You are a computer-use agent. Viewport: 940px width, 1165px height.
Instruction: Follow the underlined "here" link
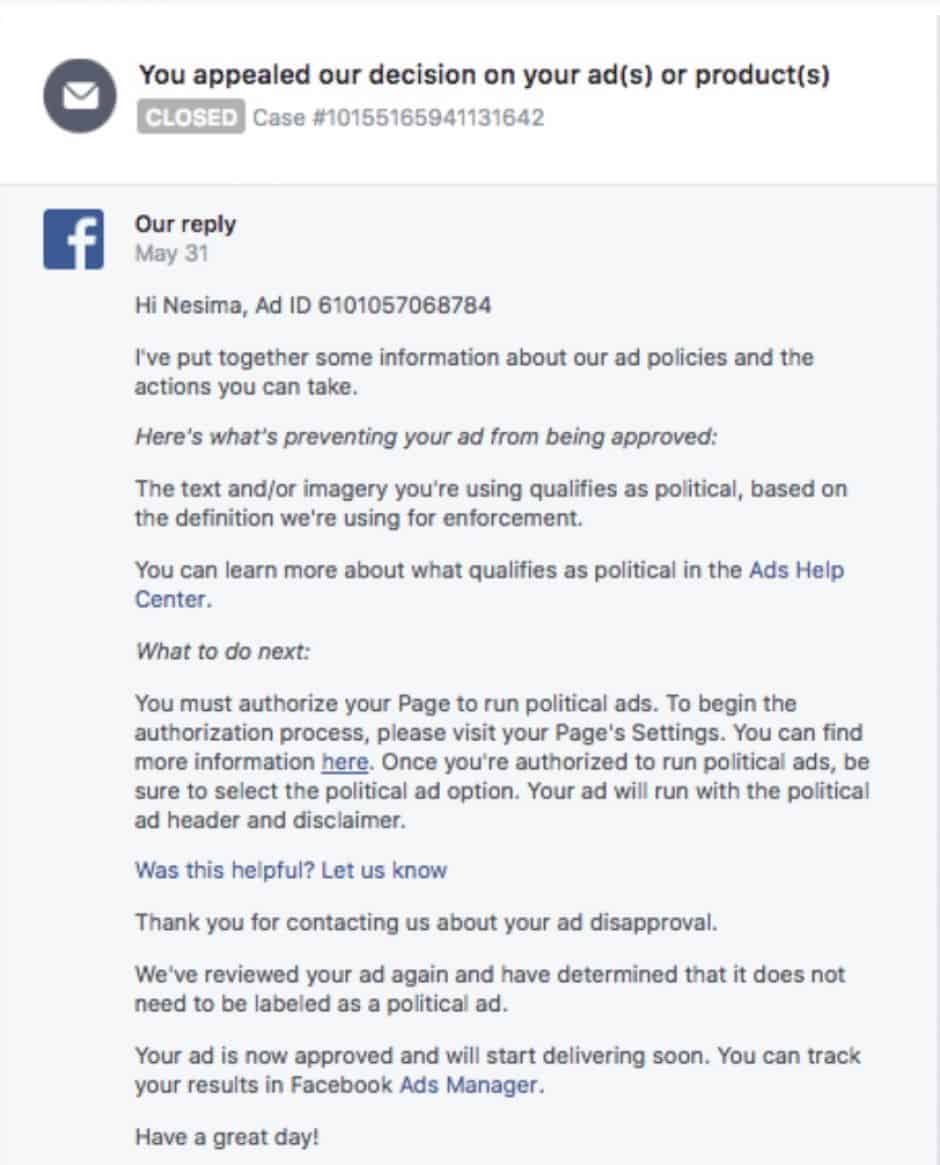click(345, 762)
